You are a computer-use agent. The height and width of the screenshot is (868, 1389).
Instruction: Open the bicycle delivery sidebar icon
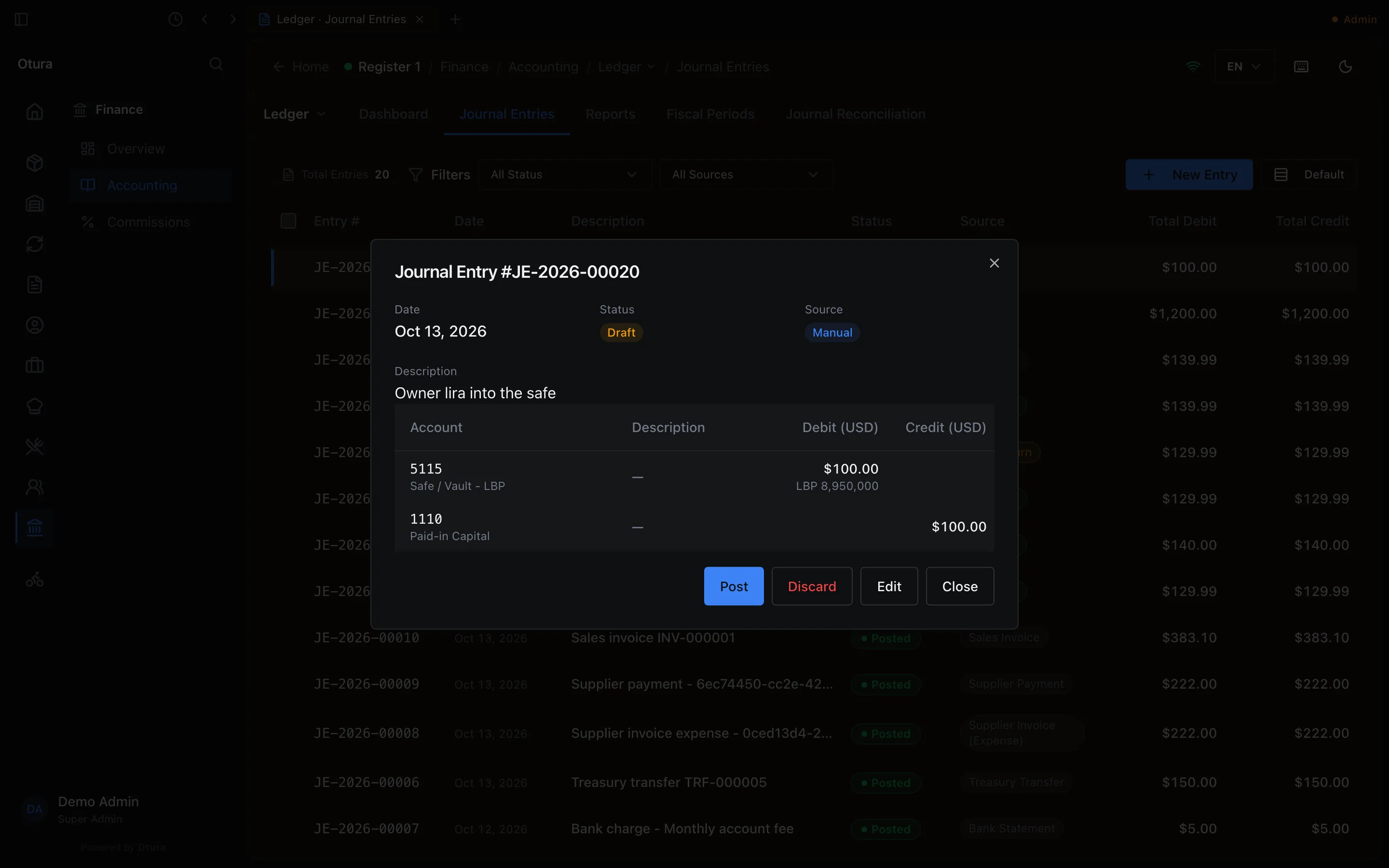pyautogui.click(x=34, y=580)
